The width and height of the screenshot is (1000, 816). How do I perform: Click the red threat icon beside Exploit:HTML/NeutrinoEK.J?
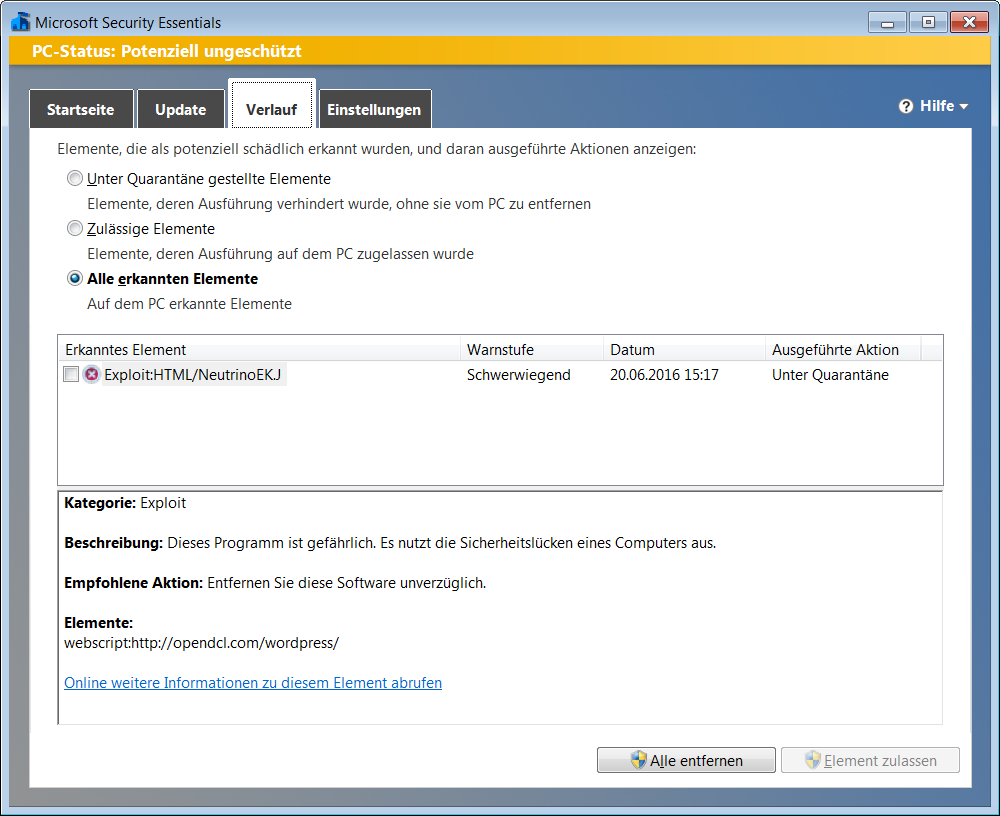pyautogui.click(x=92, y=375)
